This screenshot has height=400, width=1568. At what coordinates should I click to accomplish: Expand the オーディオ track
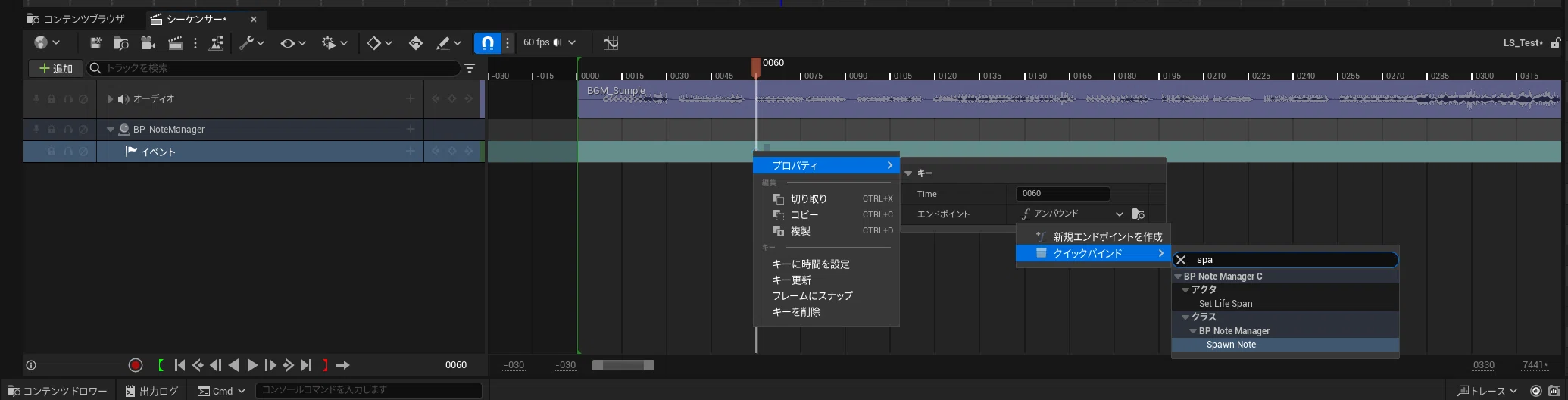point(110,99)
